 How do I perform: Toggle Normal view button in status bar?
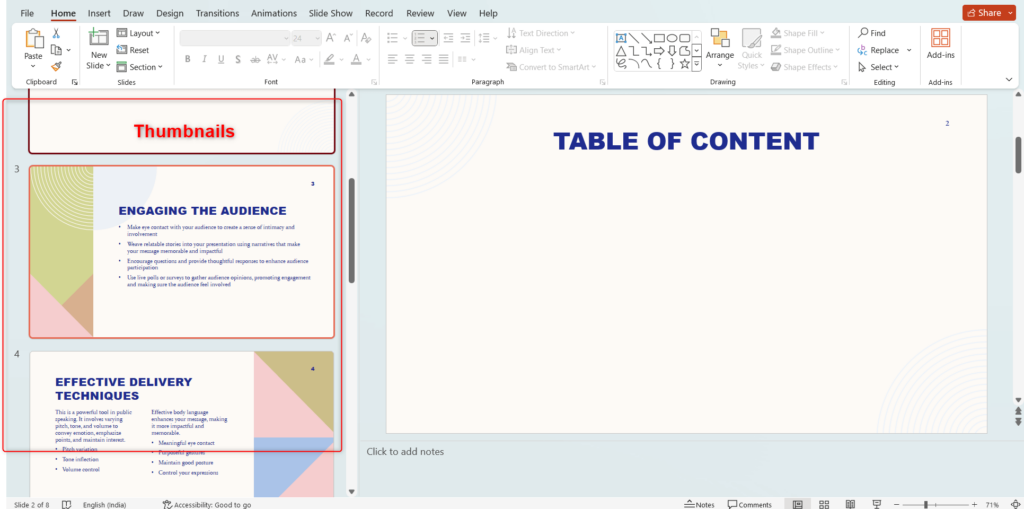(797, 503)
